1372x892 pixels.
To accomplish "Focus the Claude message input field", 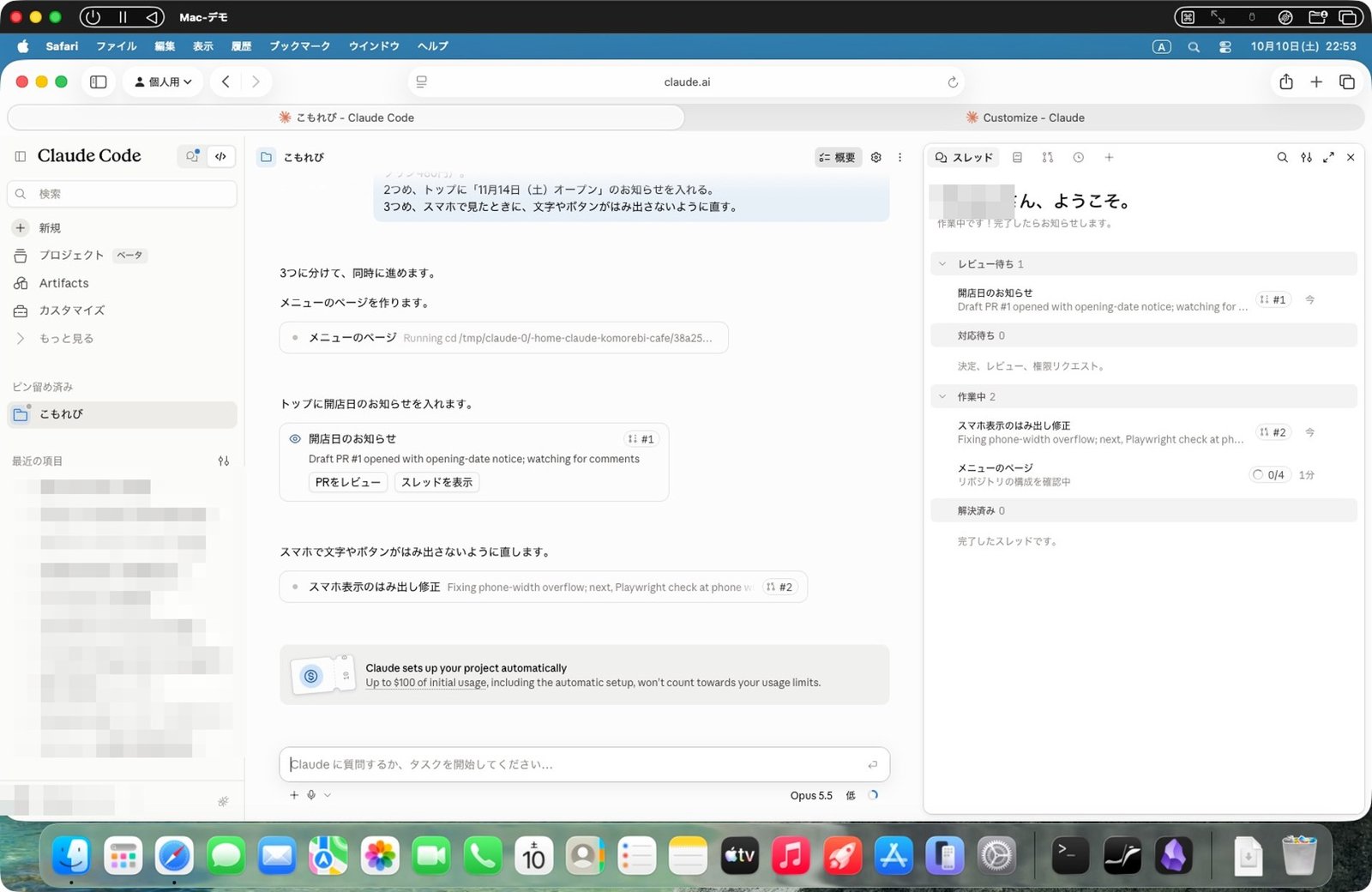I will pyautogui.click(x=584, y=764).
